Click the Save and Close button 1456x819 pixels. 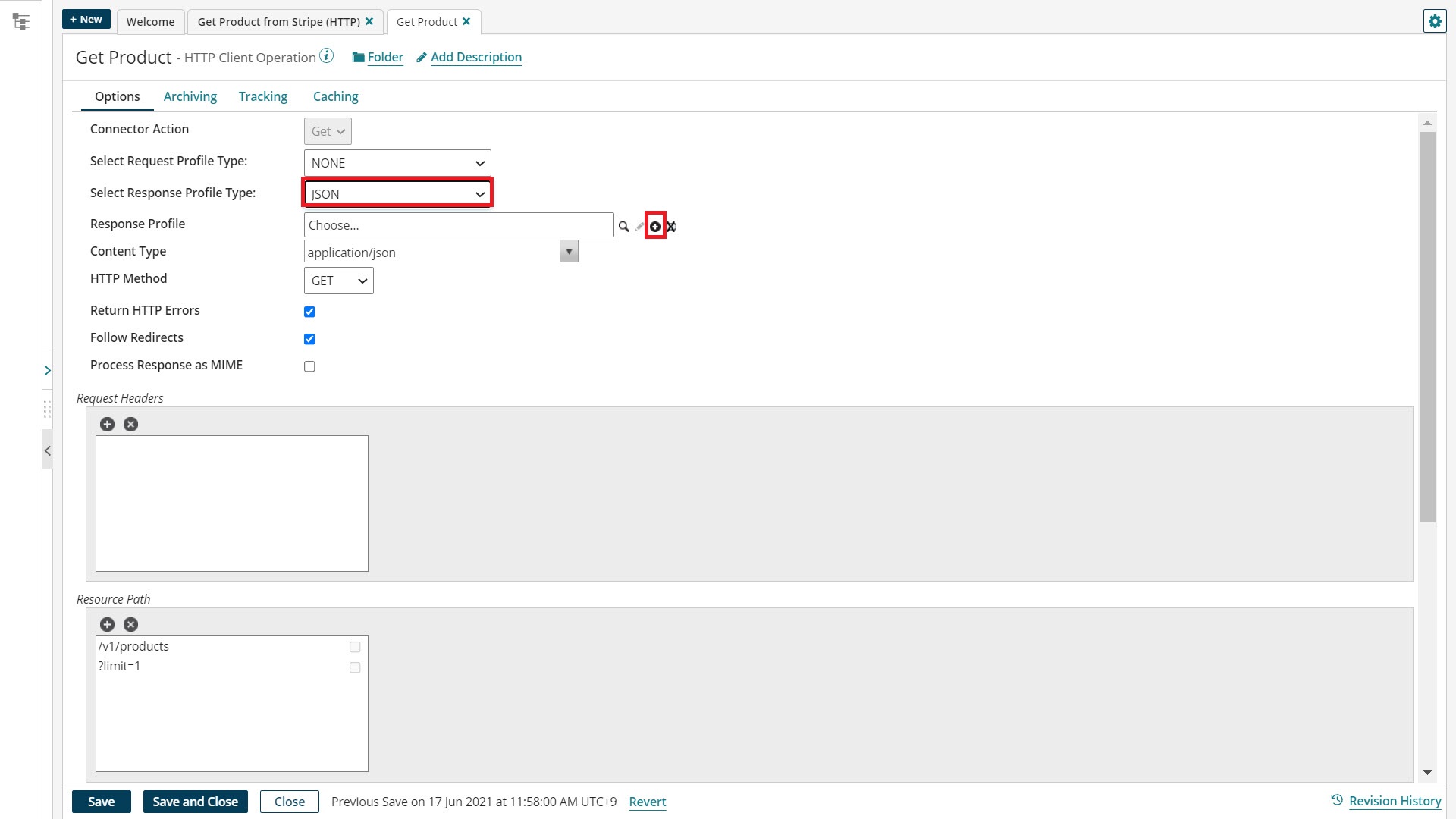tap(195, 801)
